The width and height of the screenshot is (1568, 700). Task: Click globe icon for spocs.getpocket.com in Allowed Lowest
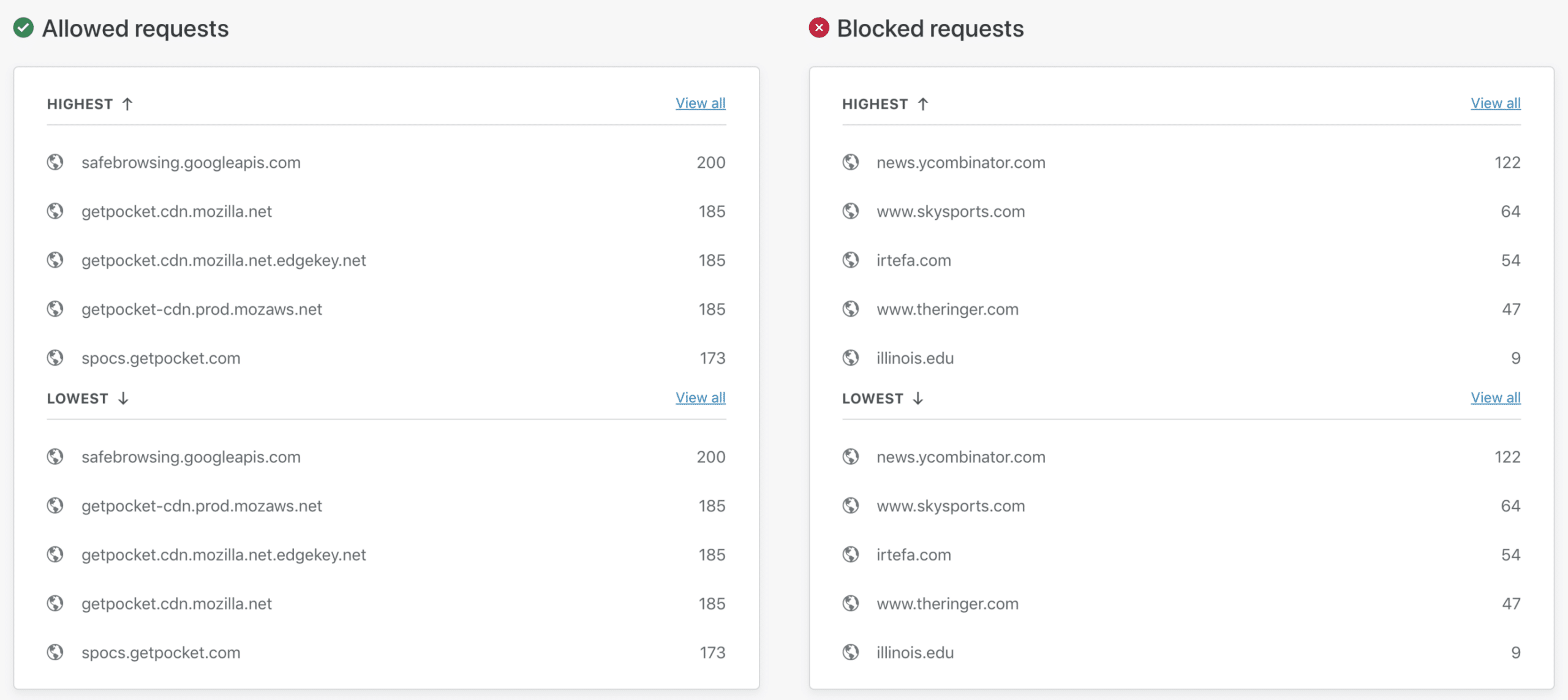pyautogui.click(x=55, y=652)
